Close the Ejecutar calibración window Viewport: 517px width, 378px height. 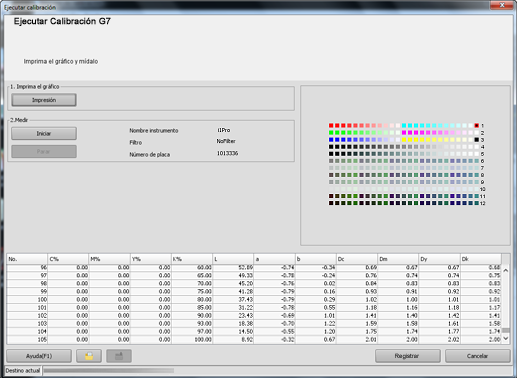501,5
